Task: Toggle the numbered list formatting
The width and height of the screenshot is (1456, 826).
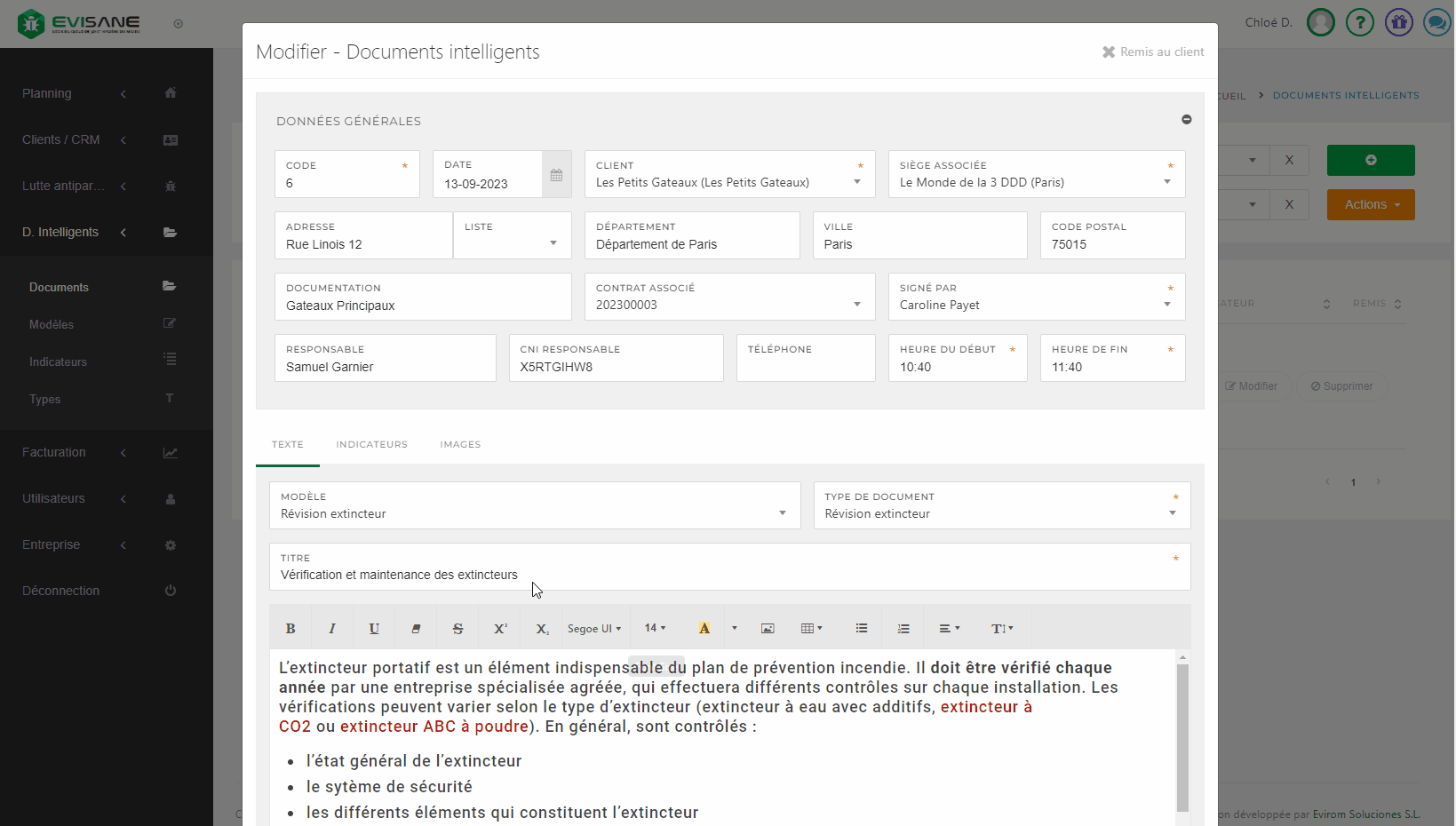Action: click(x=903, y=629)
